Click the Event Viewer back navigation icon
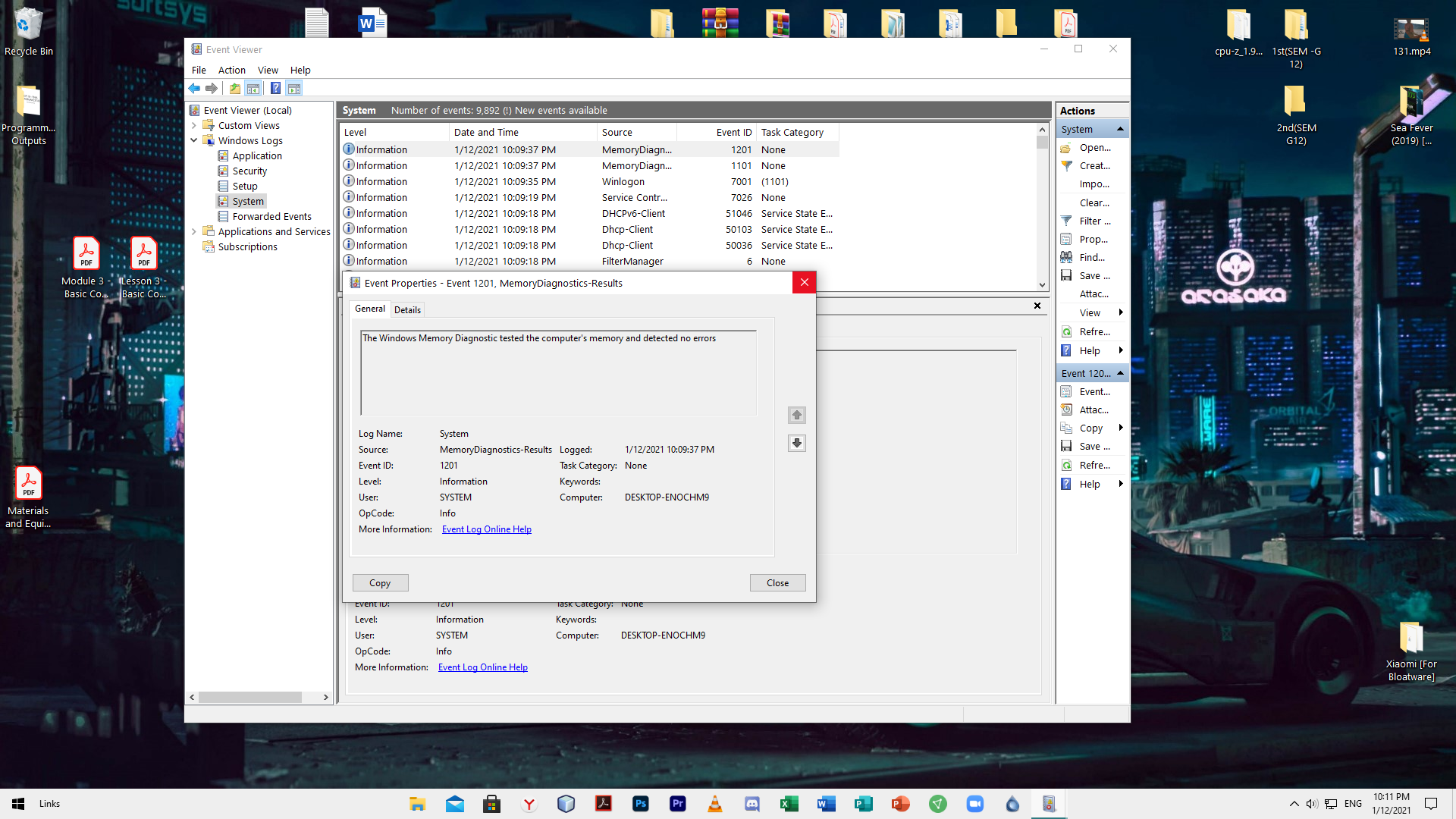Viewport: 1456px width, 819px height. point(195,89)
